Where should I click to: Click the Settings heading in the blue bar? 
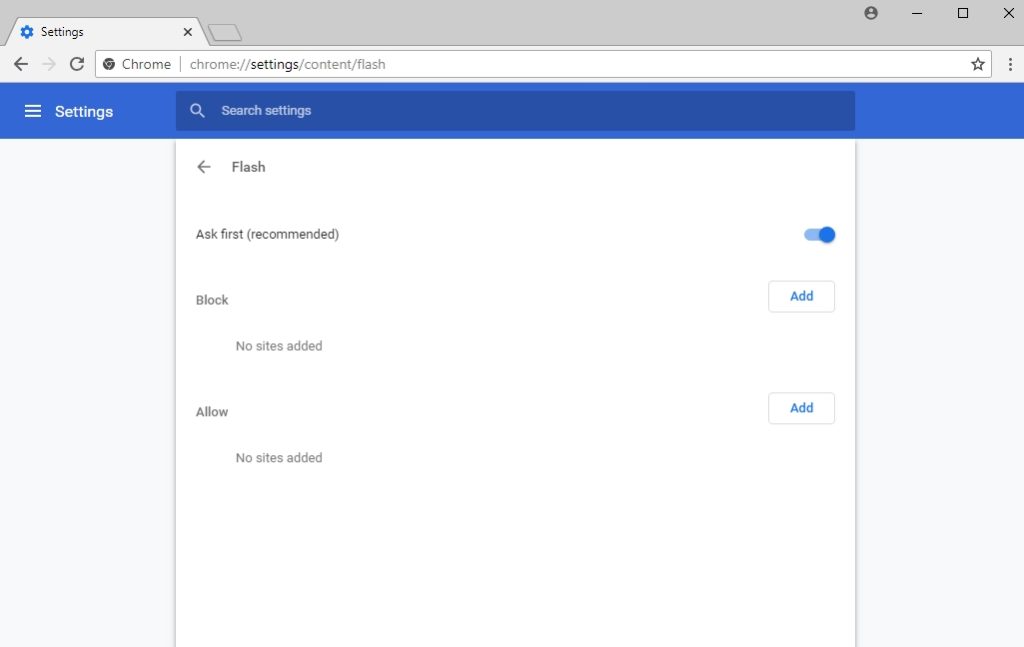coord(83,111)
